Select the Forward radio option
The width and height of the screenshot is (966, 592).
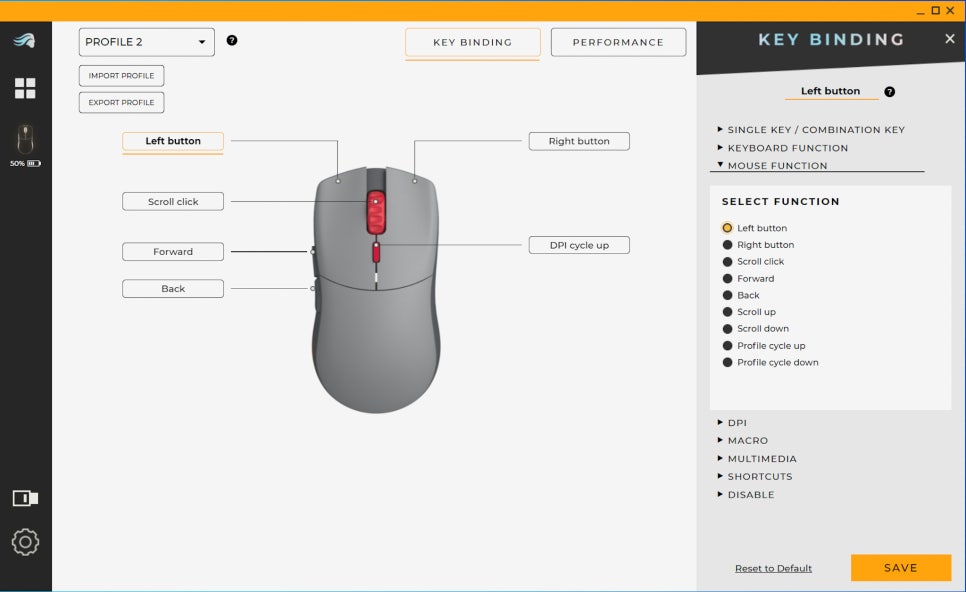point(728,278)
